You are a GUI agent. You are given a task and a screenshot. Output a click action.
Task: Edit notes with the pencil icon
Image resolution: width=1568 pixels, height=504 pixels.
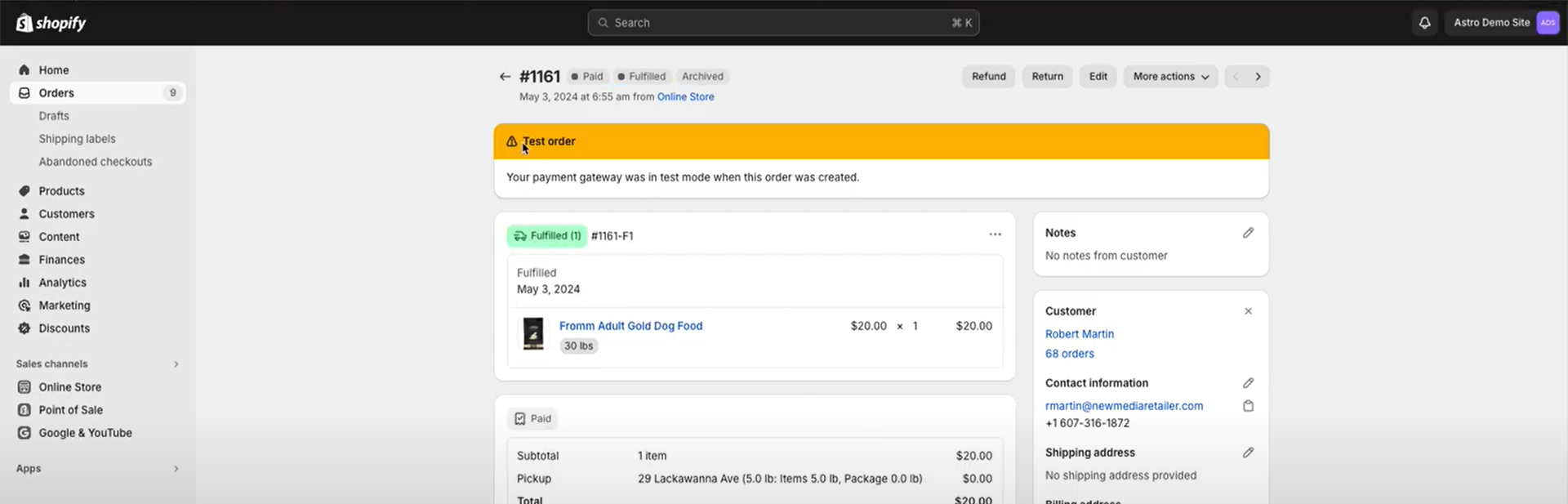click(x=1248, y=233)
